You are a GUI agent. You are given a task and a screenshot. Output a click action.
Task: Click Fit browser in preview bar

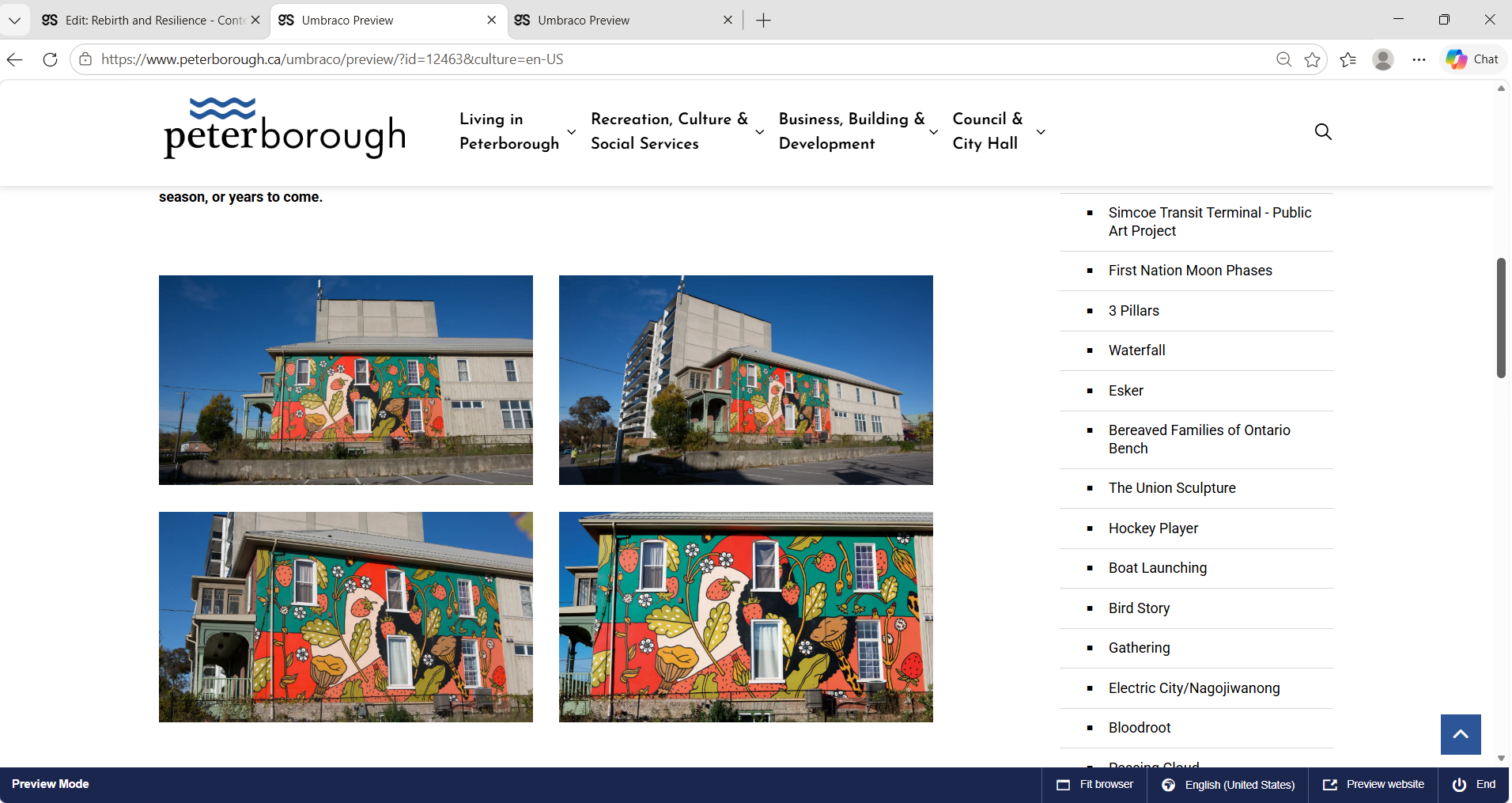1094,785
